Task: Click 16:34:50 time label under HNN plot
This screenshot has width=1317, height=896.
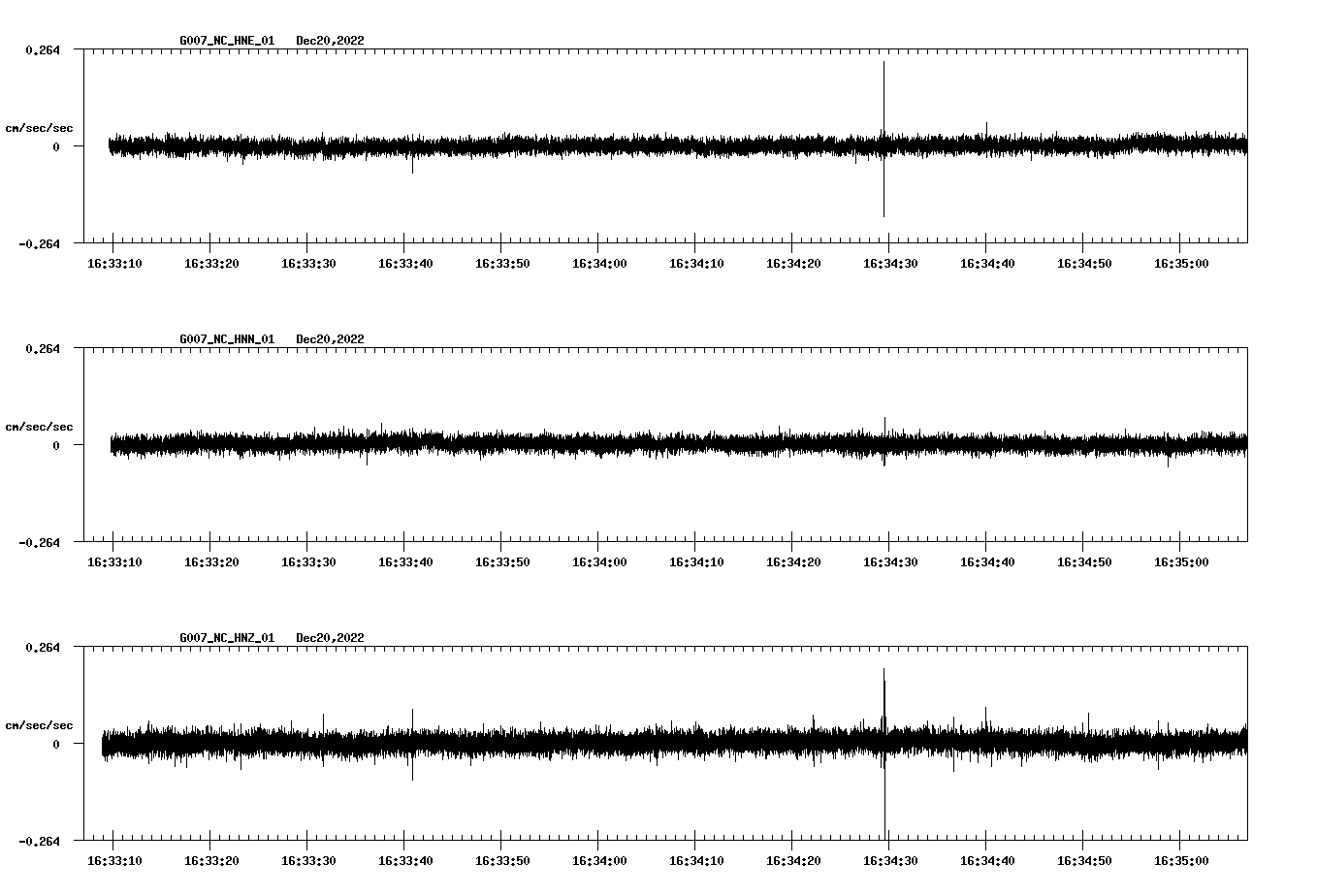Action: click(x=1084, y=562)
